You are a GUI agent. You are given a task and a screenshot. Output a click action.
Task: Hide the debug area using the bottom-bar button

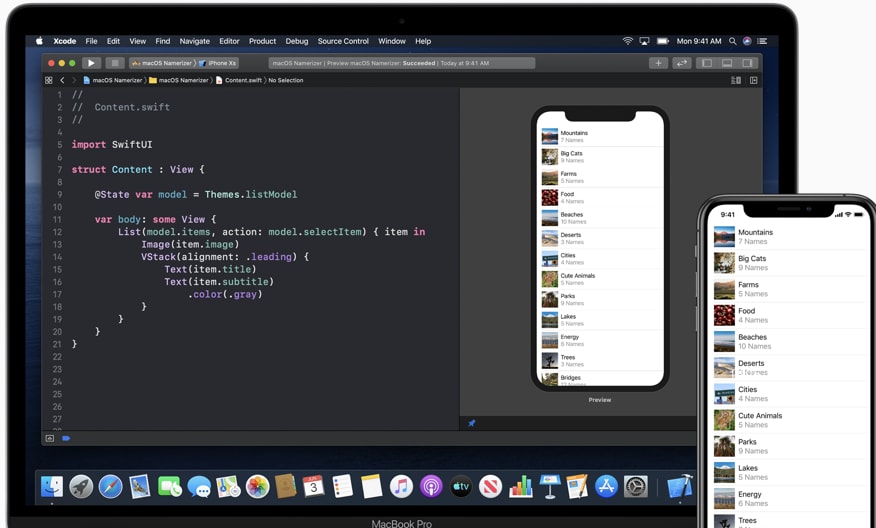pos(50,439)
